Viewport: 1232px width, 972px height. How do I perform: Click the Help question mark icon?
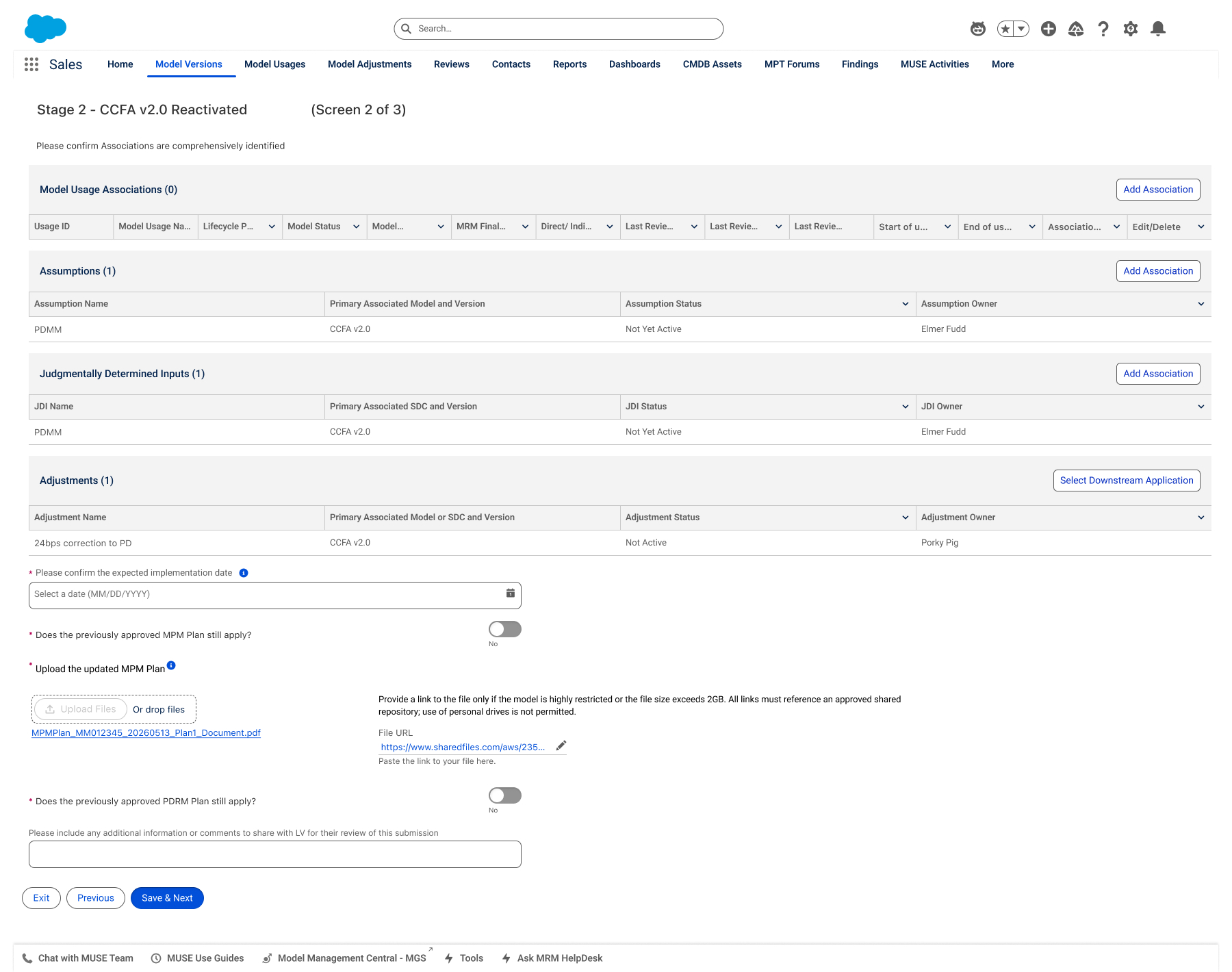pyautogui.click(x=1103, y=29)
